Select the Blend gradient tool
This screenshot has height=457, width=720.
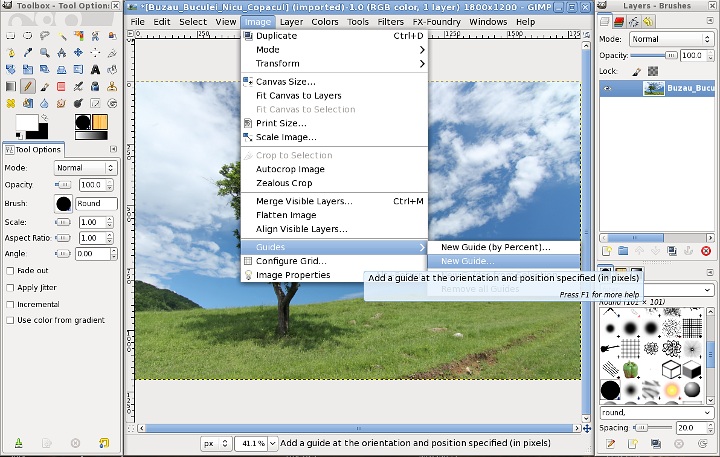coord(11,87)
